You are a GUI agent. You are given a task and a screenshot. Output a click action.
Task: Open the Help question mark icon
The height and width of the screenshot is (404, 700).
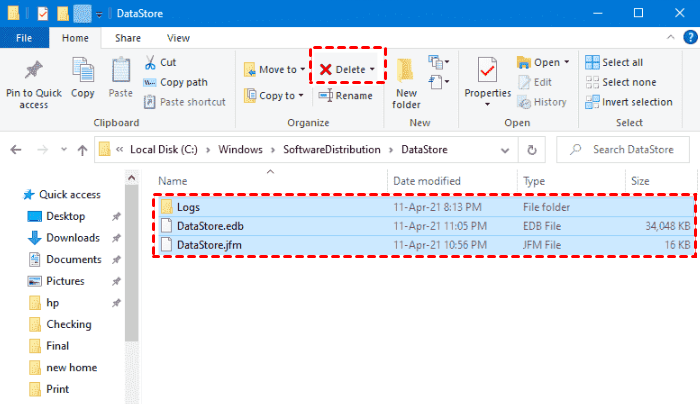click(690, 37)
